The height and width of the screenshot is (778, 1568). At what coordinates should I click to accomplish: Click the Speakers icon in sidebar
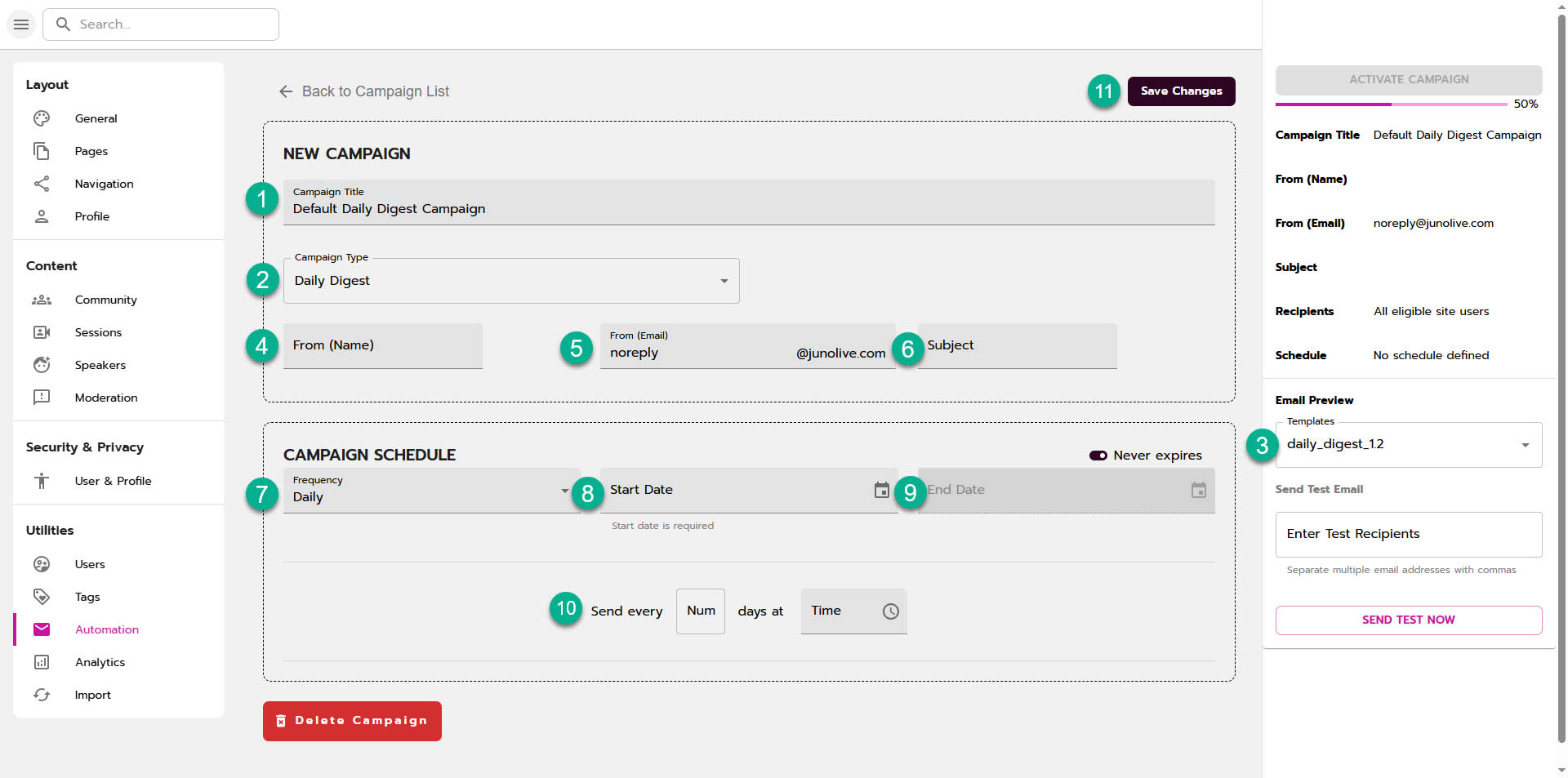(42, 365)
